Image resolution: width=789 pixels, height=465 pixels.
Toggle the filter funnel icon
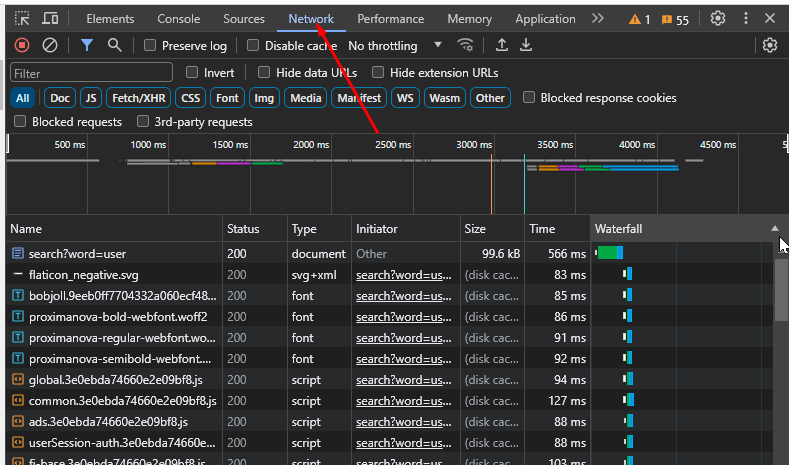(x=87, y=45)
